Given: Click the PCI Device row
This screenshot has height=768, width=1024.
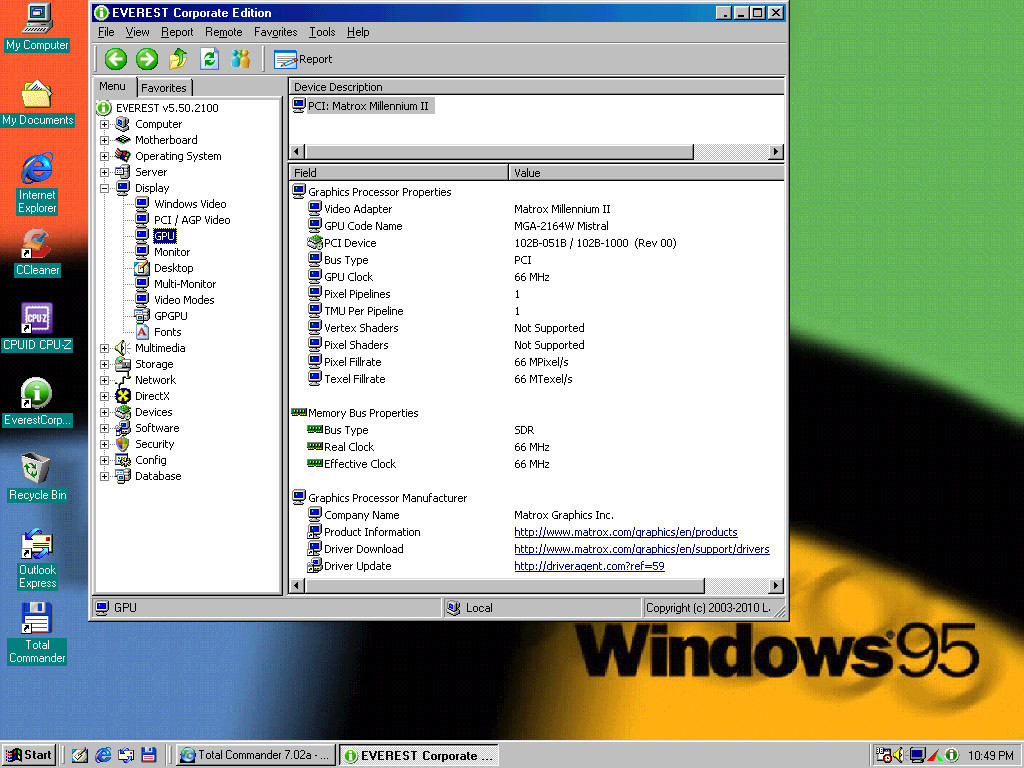Looking at the screenshot, I should click(x=536, y=243).
